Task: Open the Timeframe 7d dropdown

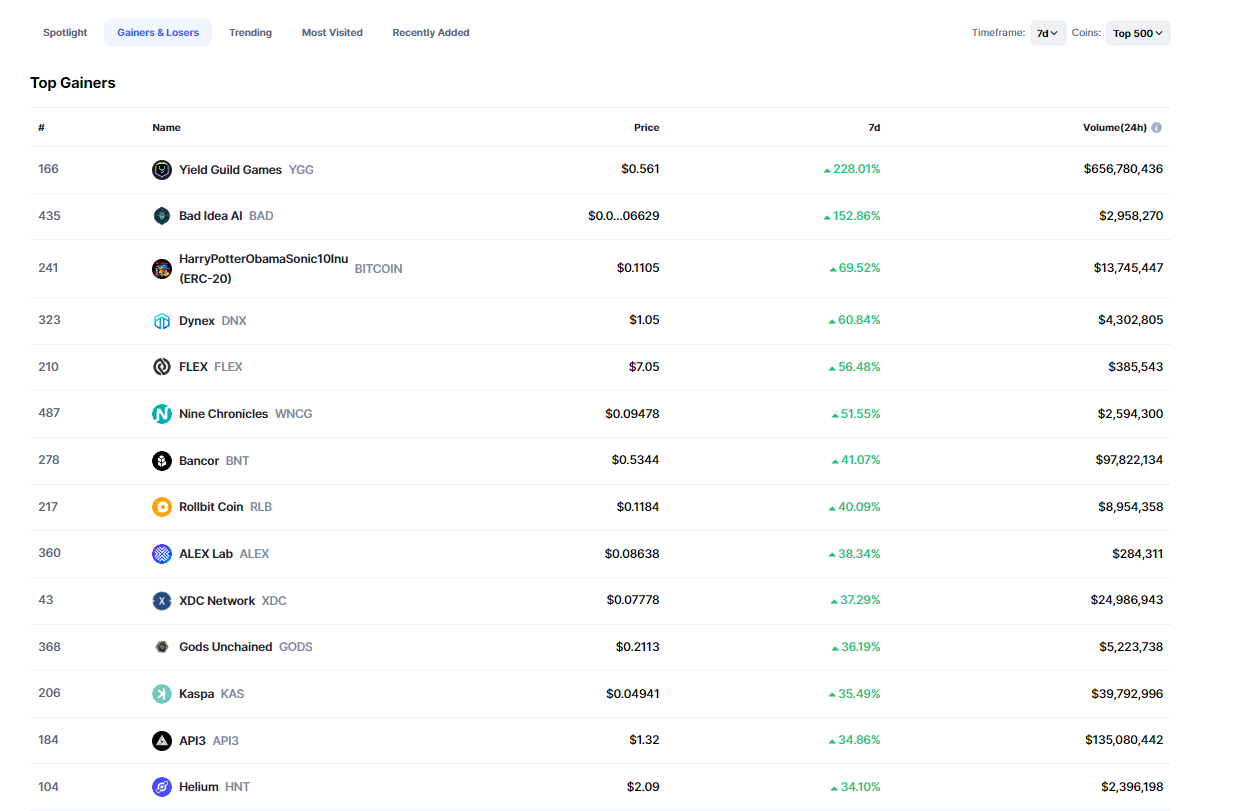Action: point(1047,33)
